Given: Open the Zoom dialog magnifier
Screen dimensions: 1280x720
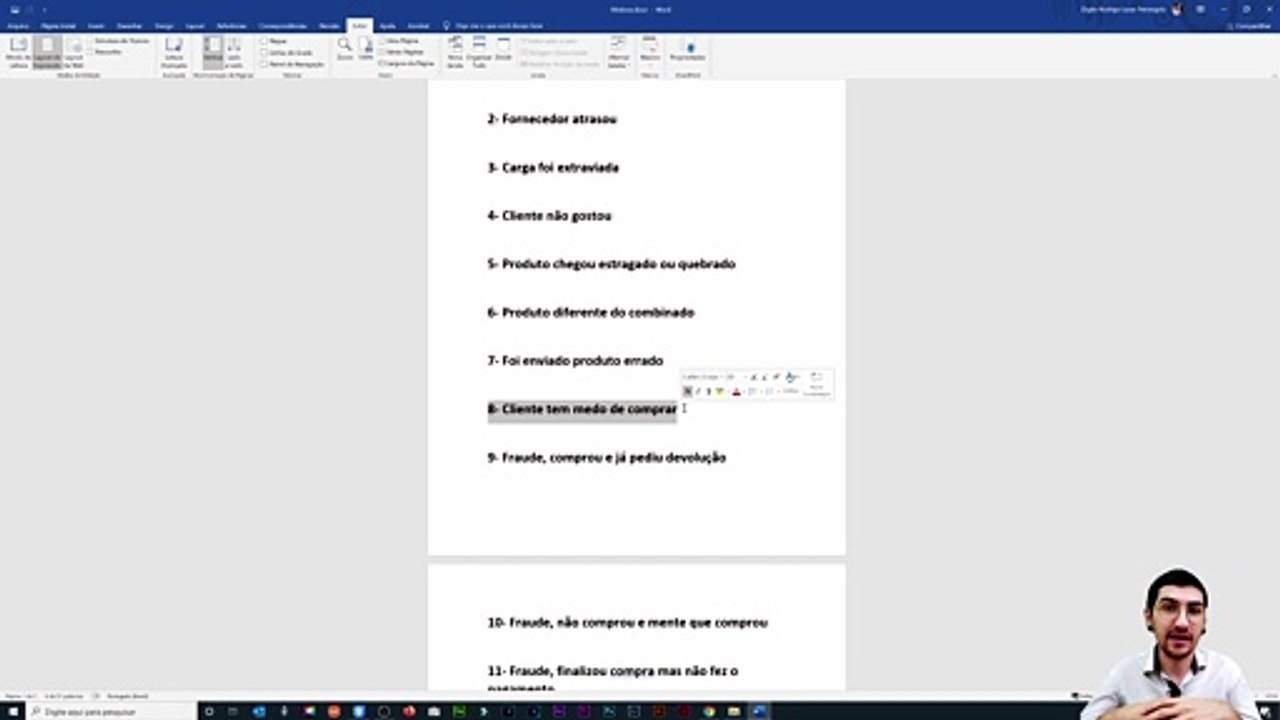Looking at the screenshot, I should (x=344, y=50).
